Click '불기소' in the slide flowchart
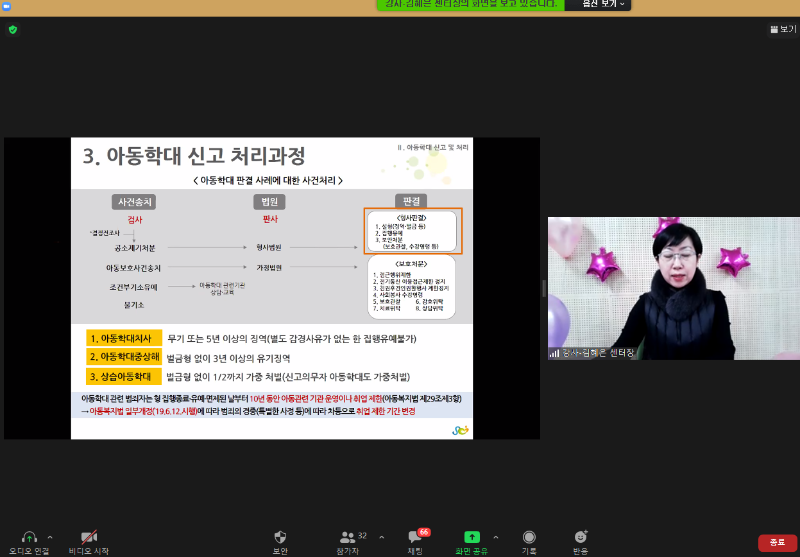The height and width of the screenshot is (557, 800). (134, 305)
